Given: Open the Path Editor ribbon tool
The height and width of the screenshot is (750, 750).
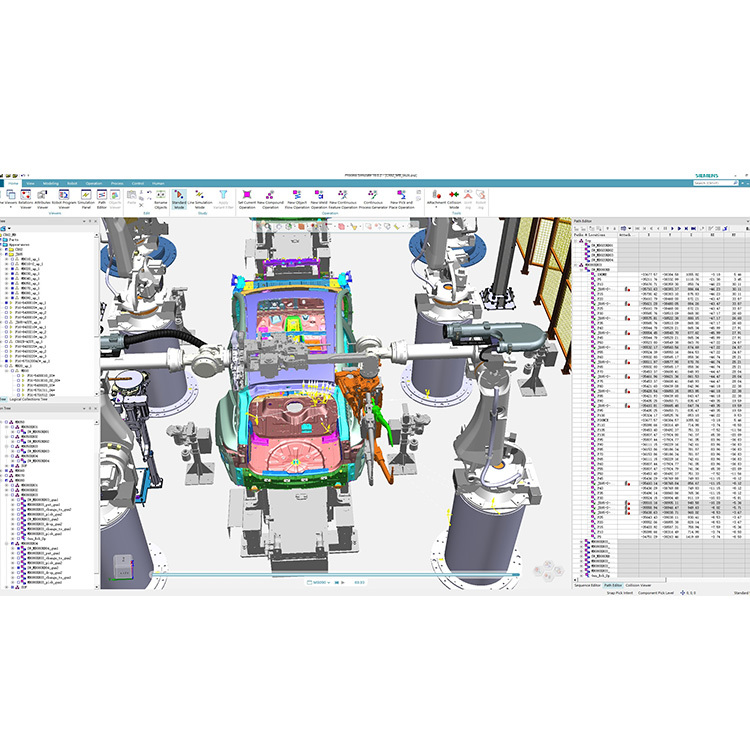Looking at the screenshot, I should [101, 197].
